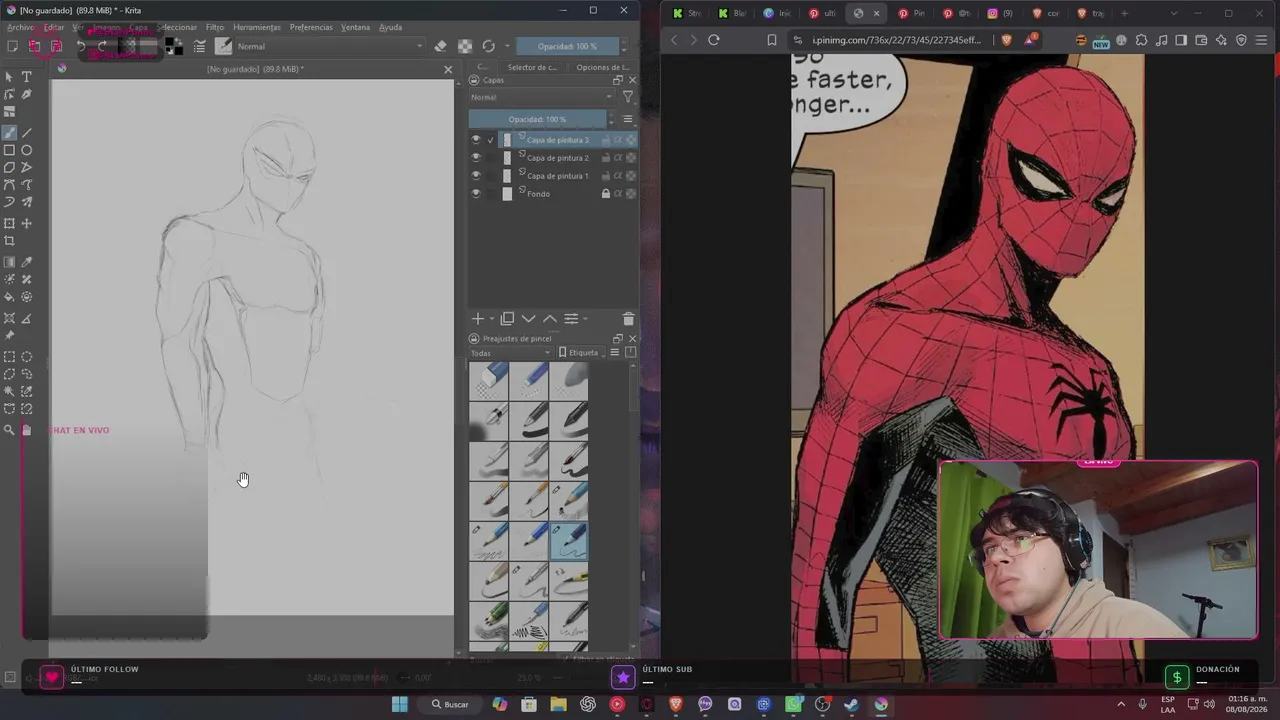Select the Ellipse shape tool
The width and height of the screenshot is (1280, 720).
point(27,150)
